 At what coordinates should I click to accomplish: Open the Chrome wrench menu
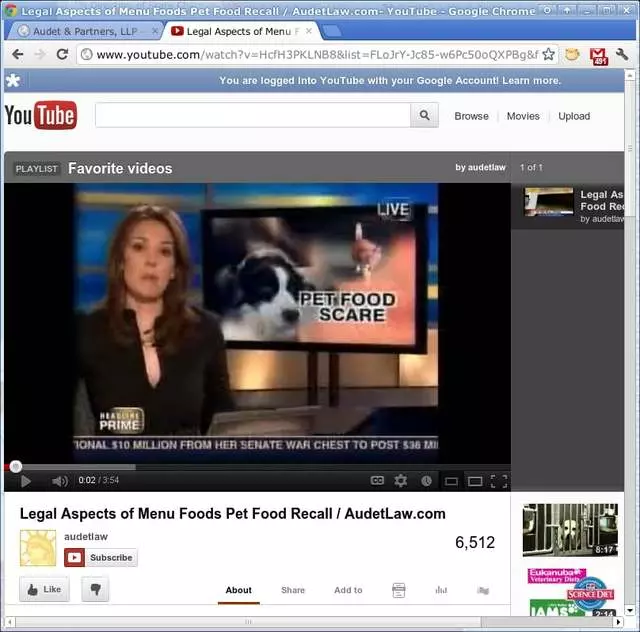pos(622,54)
